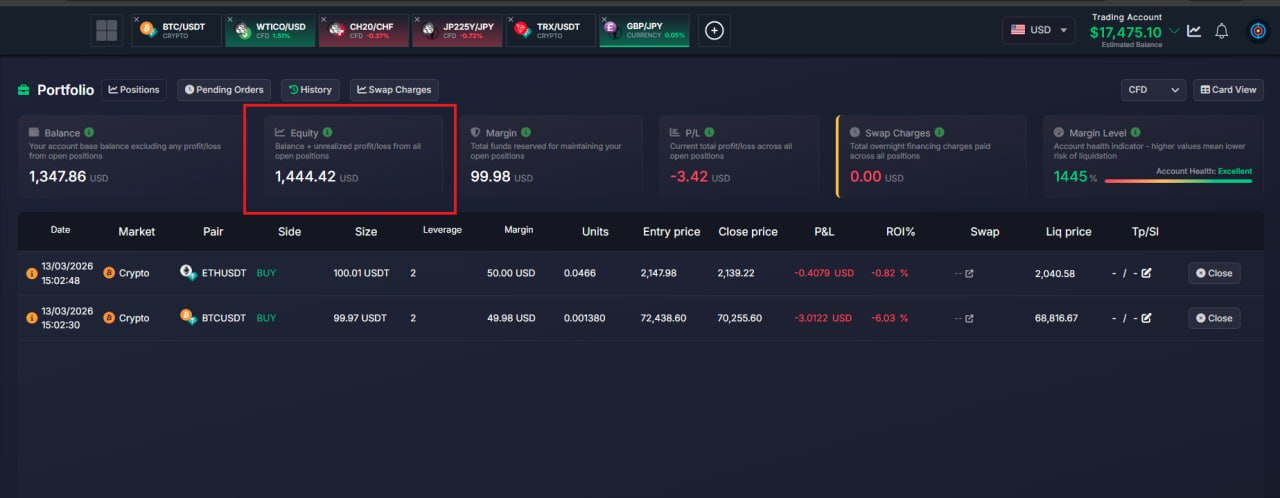
Task: Close the WTICO/USD market tab
Action: coord(231,20)
